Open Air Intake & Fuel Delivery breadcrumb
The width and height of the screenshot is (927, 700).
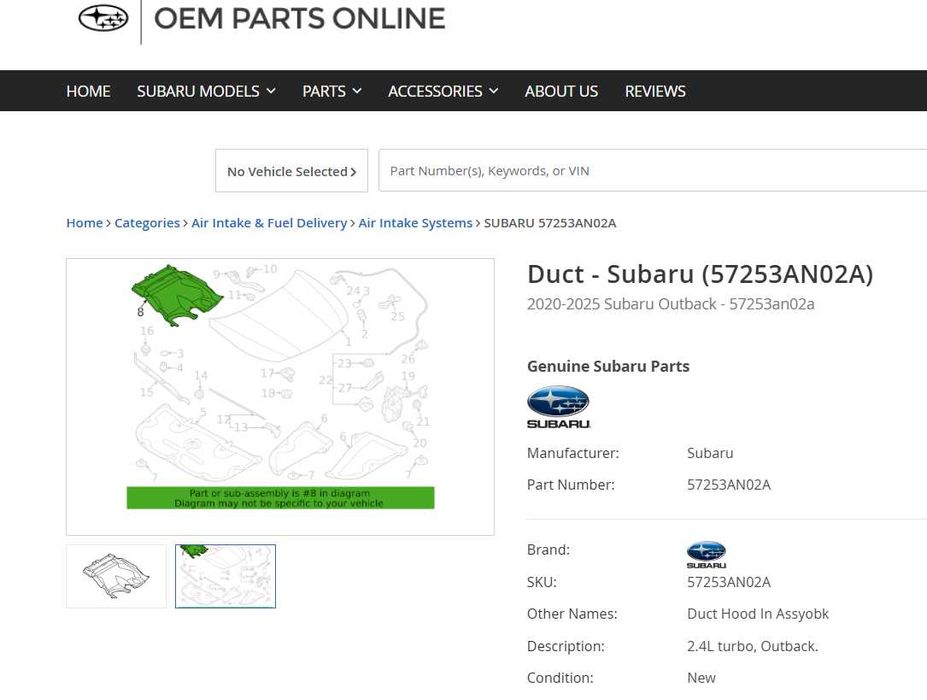click(x=269, y=223)
